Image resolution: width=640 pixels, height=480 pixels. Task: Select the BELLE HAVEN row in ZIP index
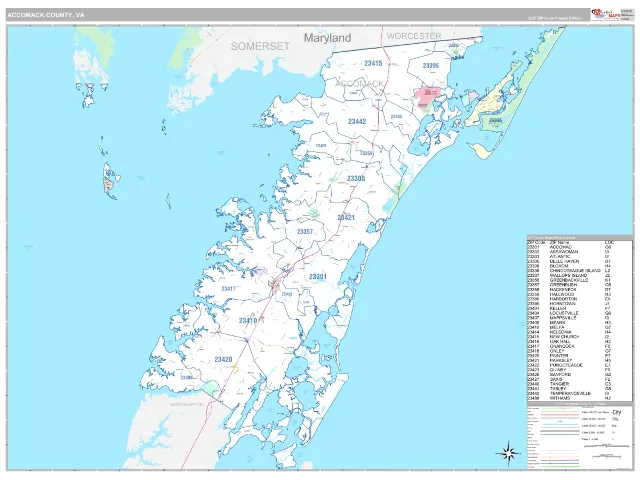[570, 261]
